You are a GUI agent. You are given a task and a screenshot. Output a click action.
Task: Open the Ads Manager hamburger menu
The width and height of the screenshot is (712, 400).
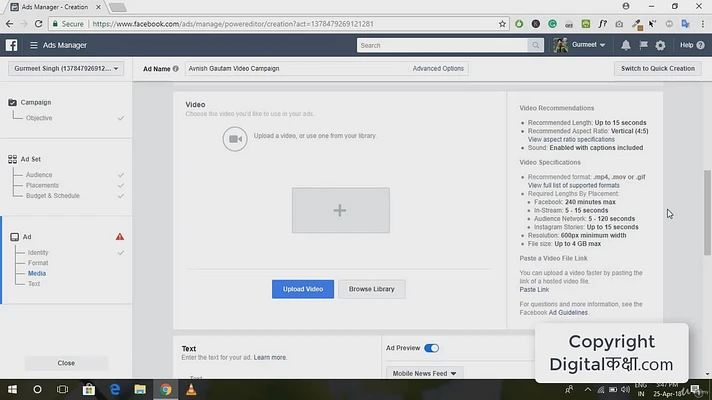(34, 45)
